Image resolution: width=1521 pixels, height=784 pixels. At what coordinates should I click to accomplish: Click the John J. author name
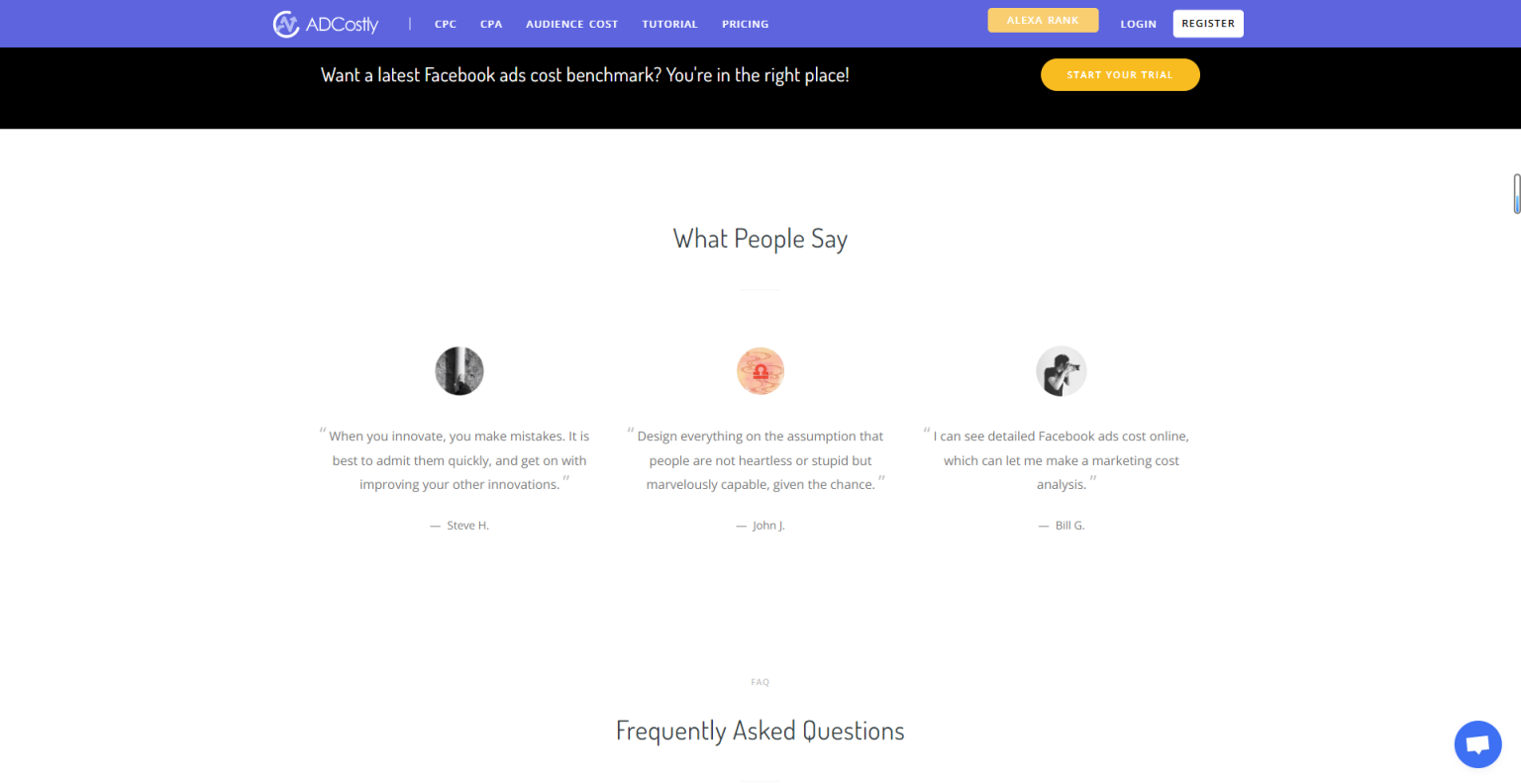tap(768, 526)
